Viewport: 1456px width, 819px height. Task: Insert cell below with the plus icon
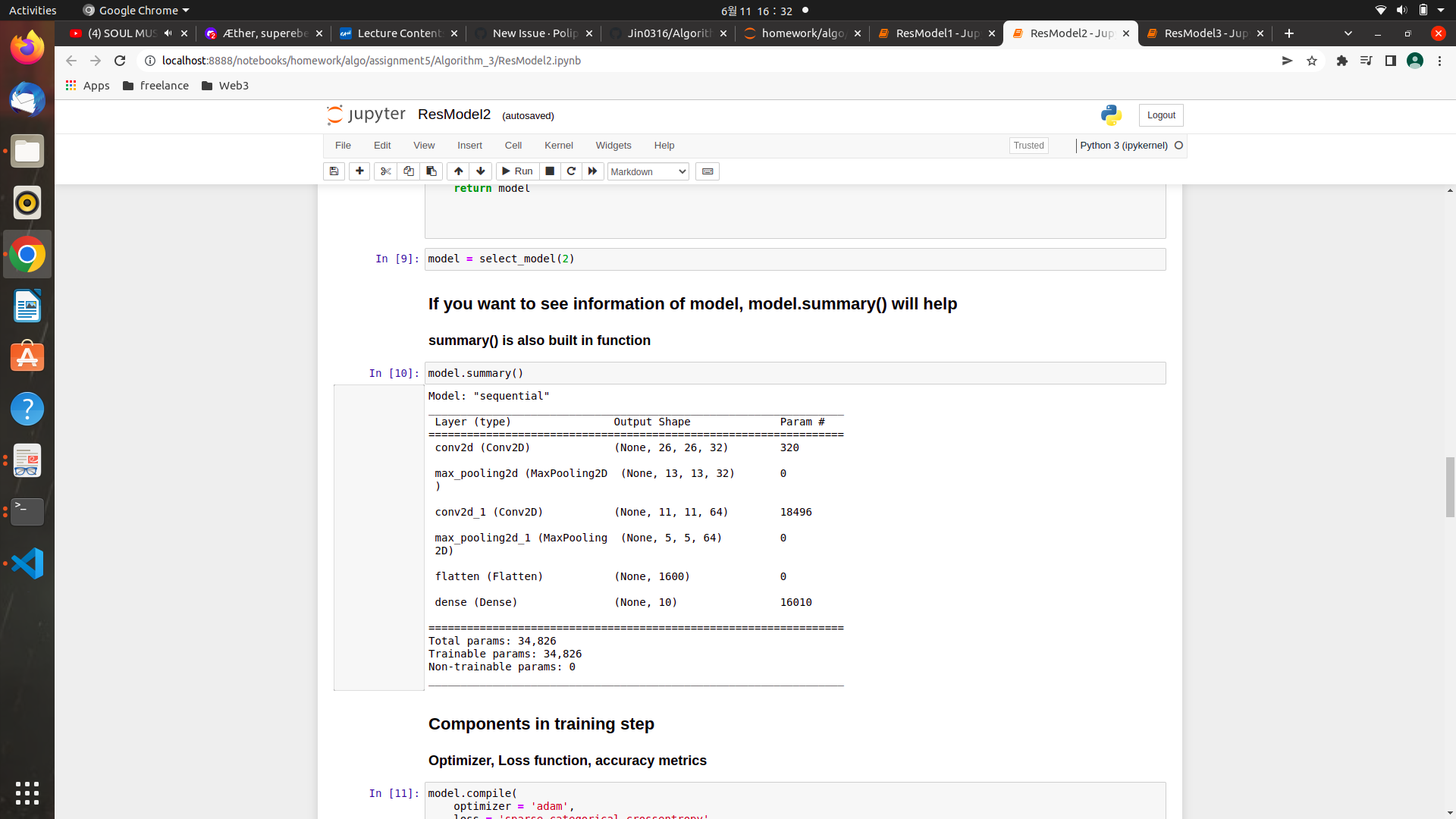tap(359, 171)
